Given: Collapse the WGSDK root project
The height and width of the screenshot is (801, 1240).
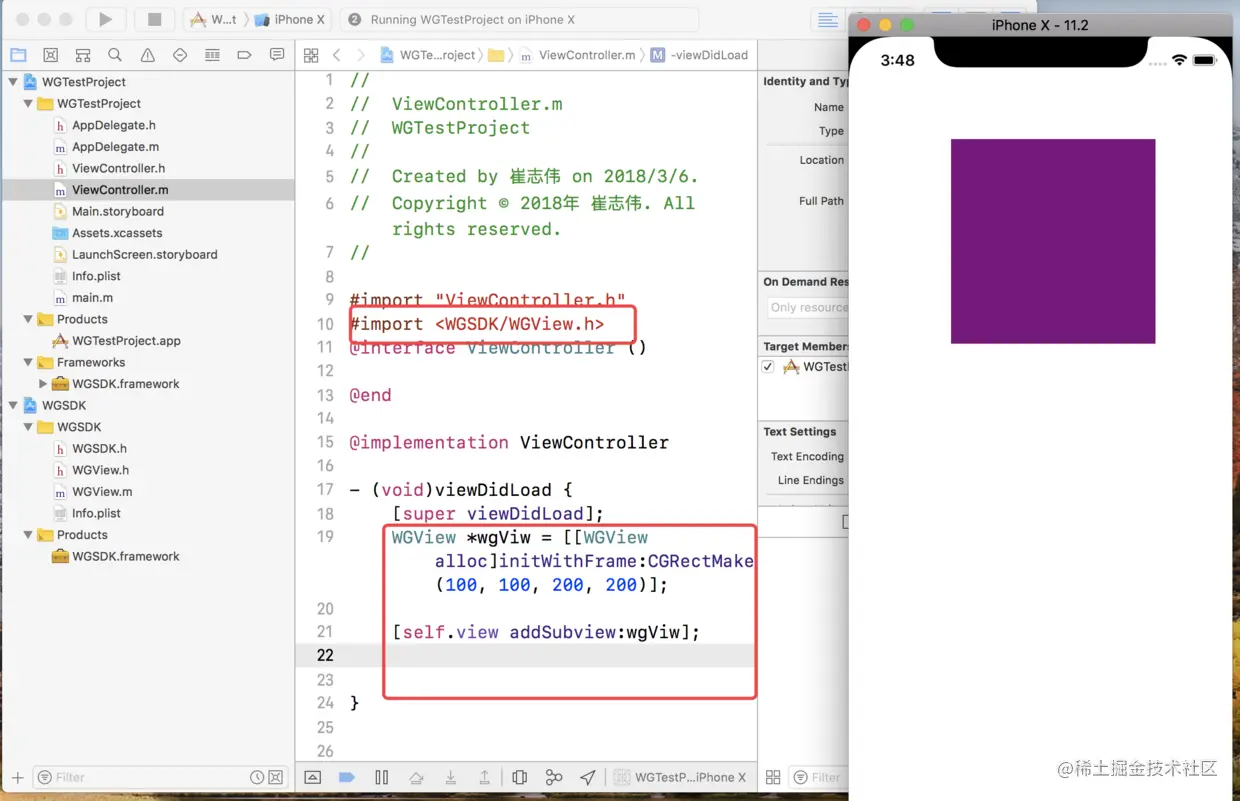Looking at the screenshot, I should pyautogui.click(x=13, y=406).
